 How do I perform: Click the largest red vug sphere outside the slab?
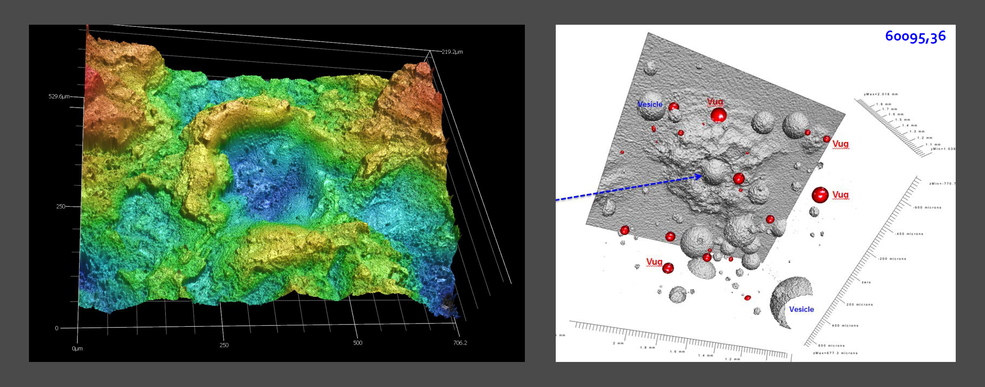point(819,195)
